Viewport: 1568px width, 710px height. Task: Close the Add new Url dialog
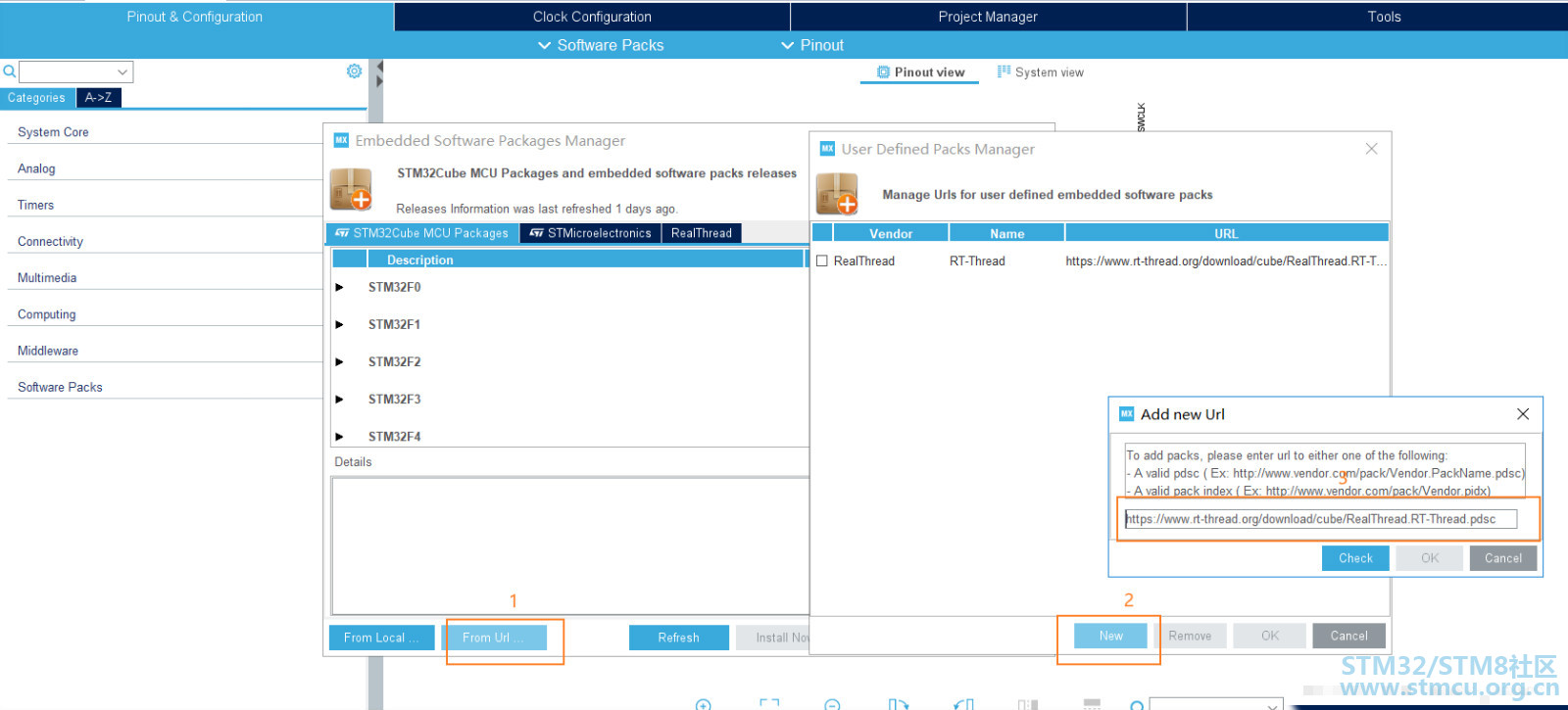(1523, 414)
